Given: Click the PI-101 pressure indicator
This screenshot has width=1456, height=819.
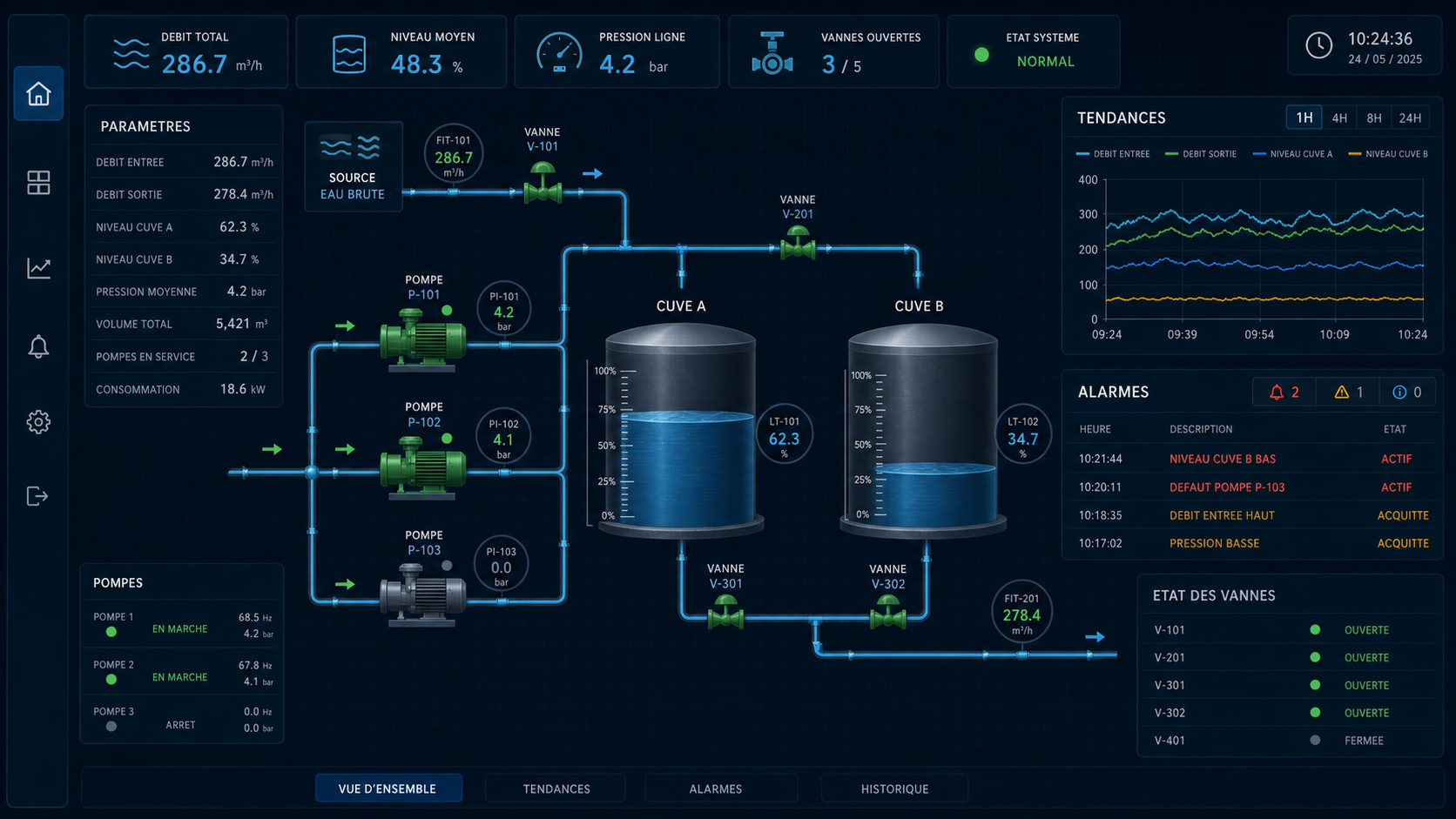Looking at the screenshot, I should click(x=504, y=309).
